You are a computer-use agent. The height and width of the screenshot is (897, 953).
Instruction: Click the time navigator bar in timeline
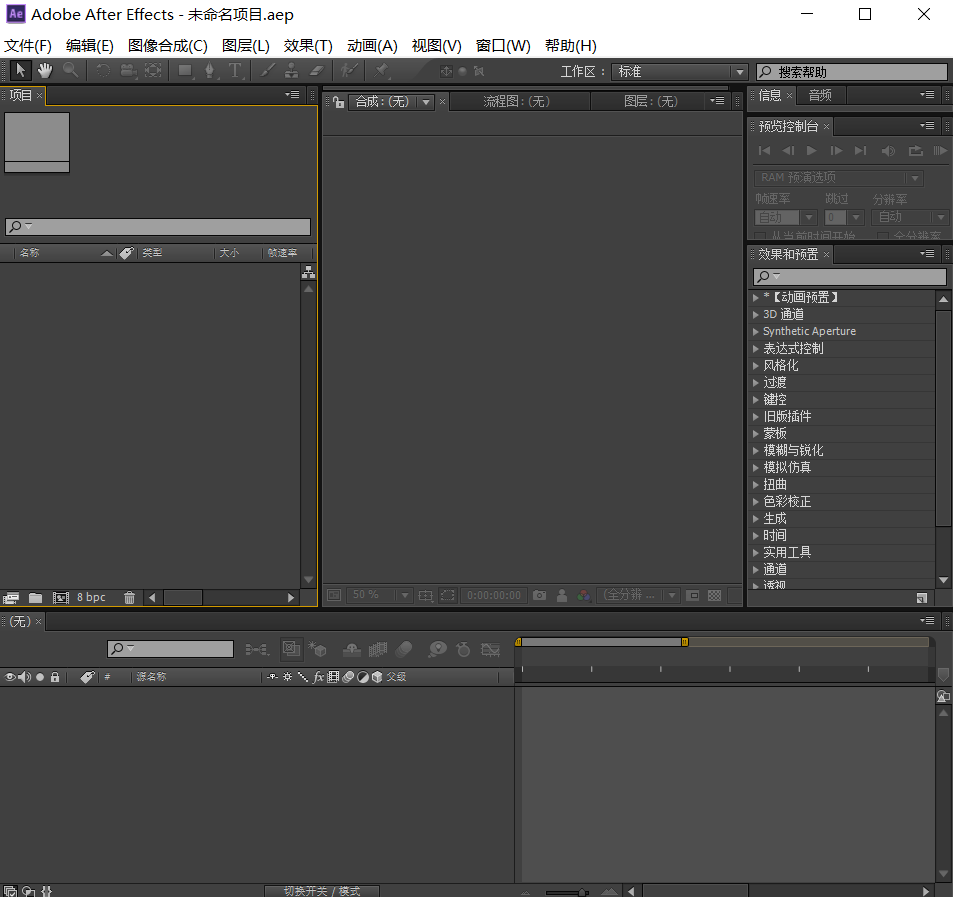[x=601, y=642]
